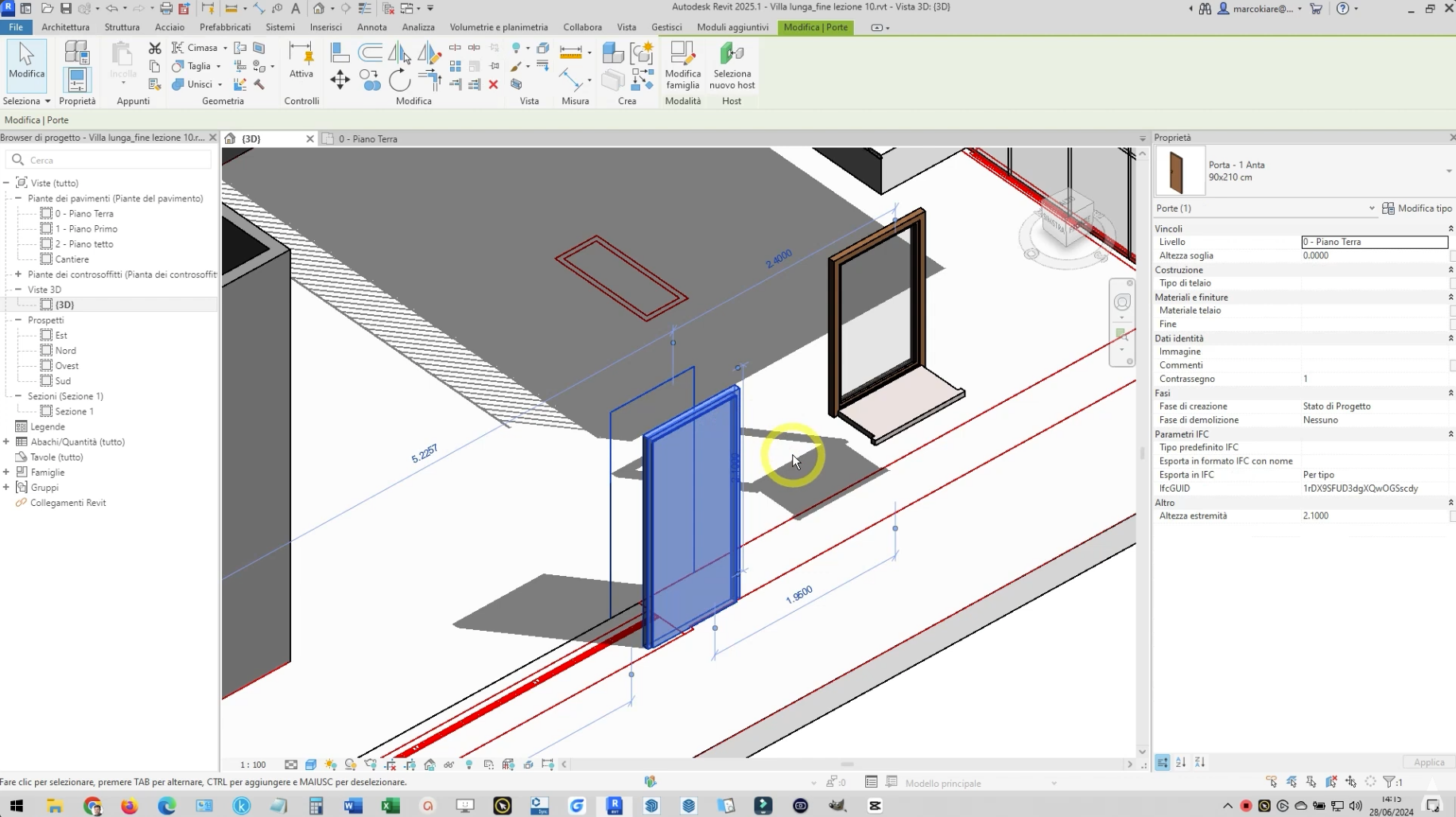Image resolution: width=1456 pixels, height=817 pixels.
Task: Click the scissors Cut icon
Action: click(x=155, y=49)
